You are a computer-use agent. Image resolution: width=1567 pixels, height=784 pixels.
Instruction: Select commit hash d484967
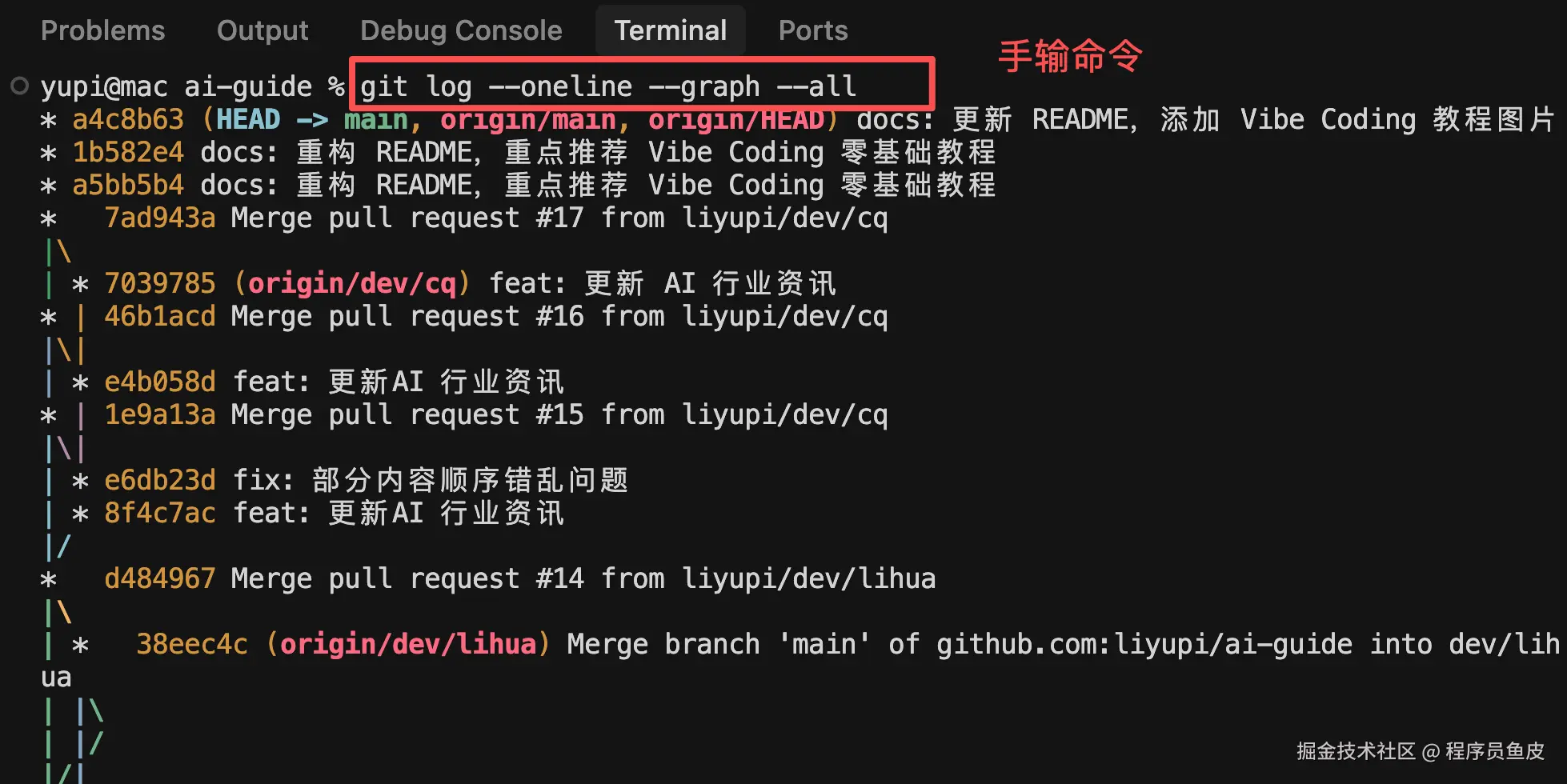[160, 578]
